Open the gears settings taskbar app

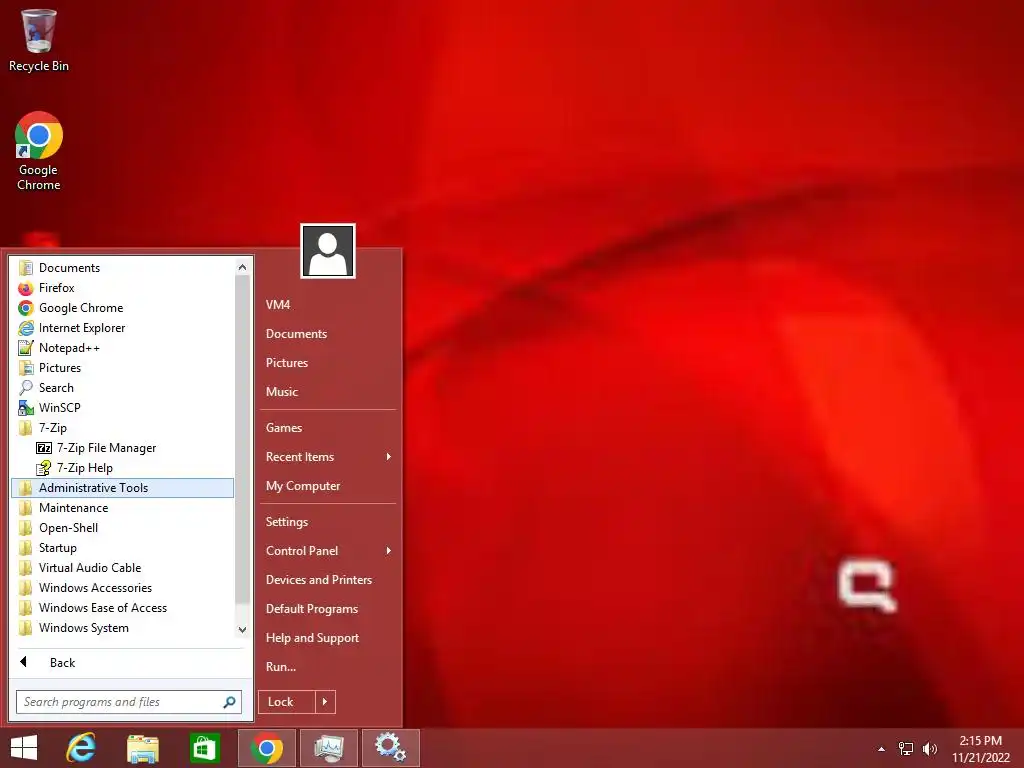[391, 748]
